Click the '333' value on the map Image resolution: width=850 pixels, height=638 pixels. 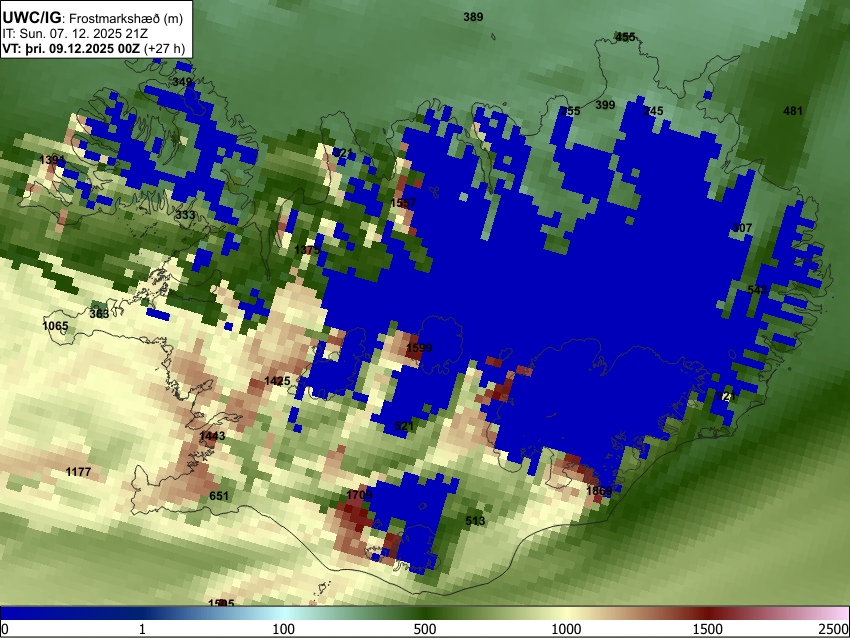[185, 215]
